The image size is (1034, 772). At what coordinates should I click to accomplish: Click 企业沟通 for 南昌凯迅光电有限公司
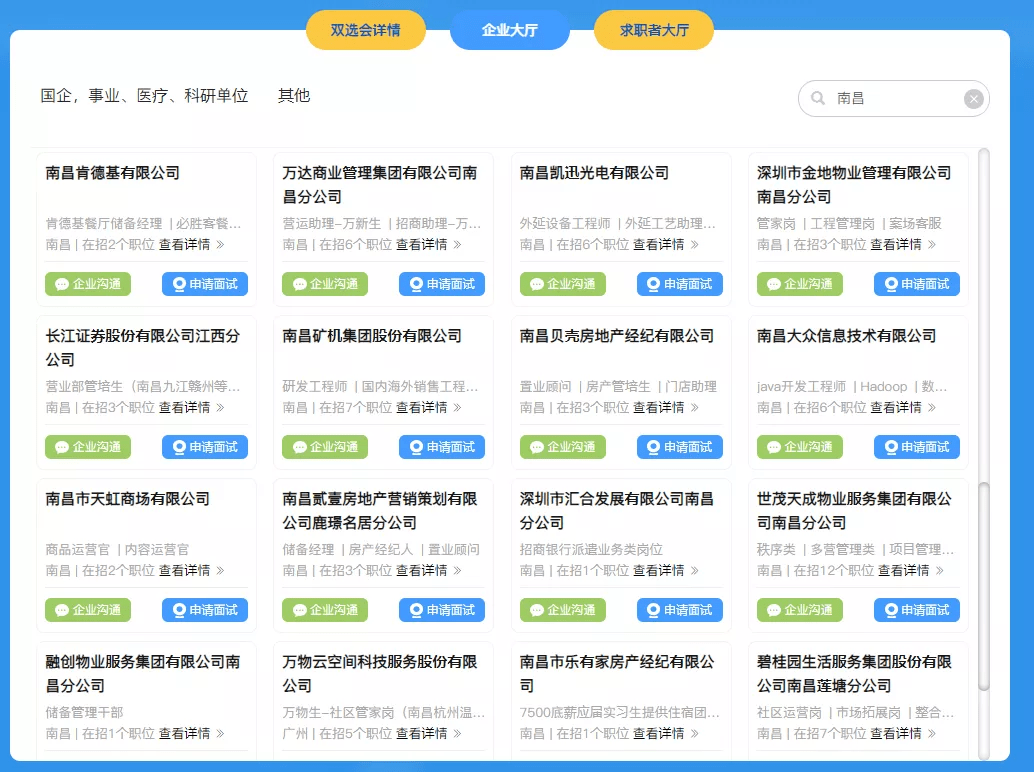click(563, 284)
